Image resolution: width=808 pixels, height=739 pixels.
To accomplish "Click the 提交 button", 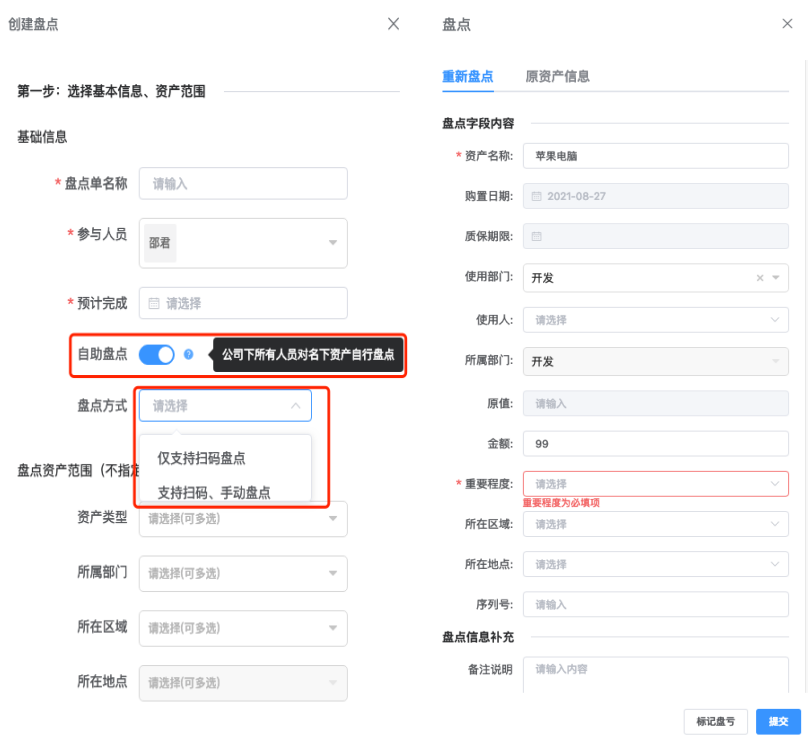I will click(x=777, y=721).
